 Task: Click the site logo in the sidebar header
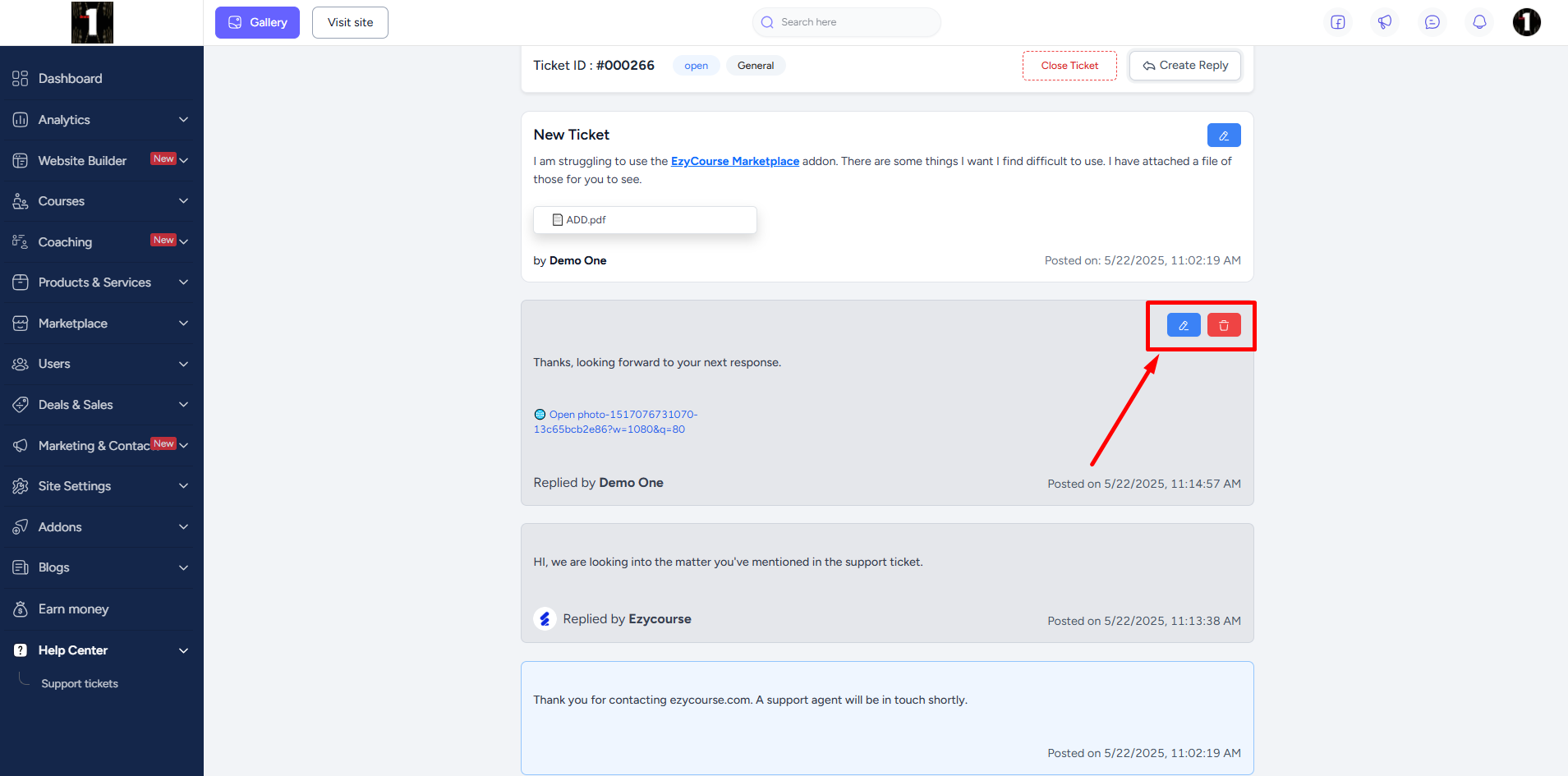pos(92,22)
